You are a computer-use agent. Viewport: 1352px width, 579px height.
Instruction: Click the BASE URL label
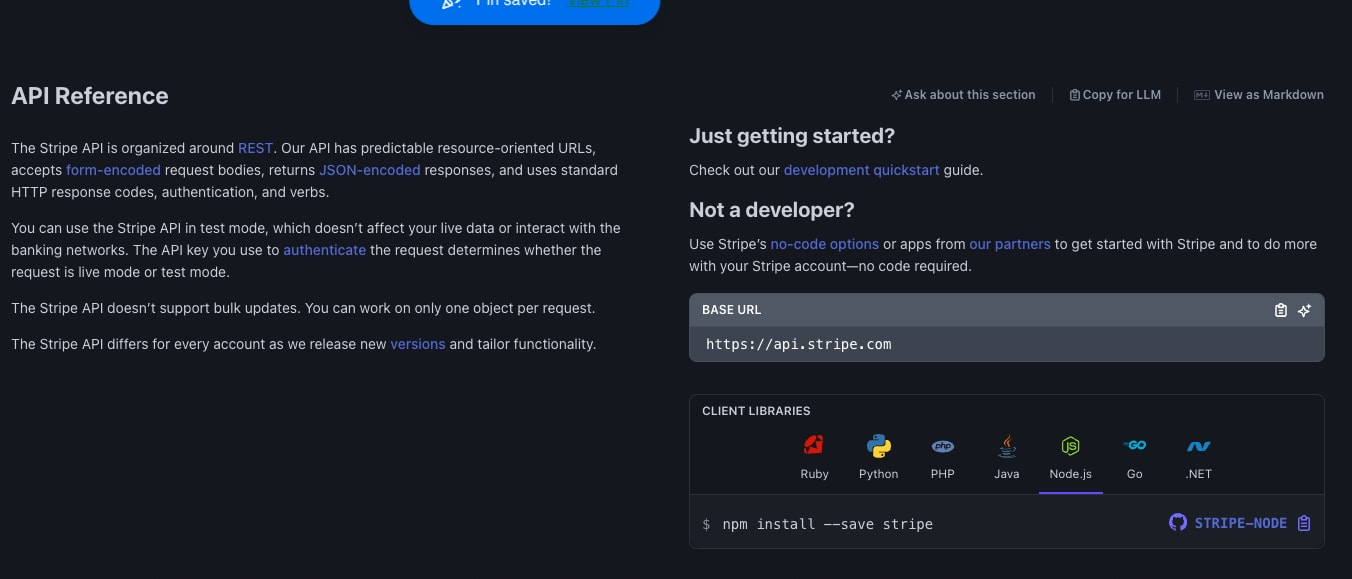(732, 310)
